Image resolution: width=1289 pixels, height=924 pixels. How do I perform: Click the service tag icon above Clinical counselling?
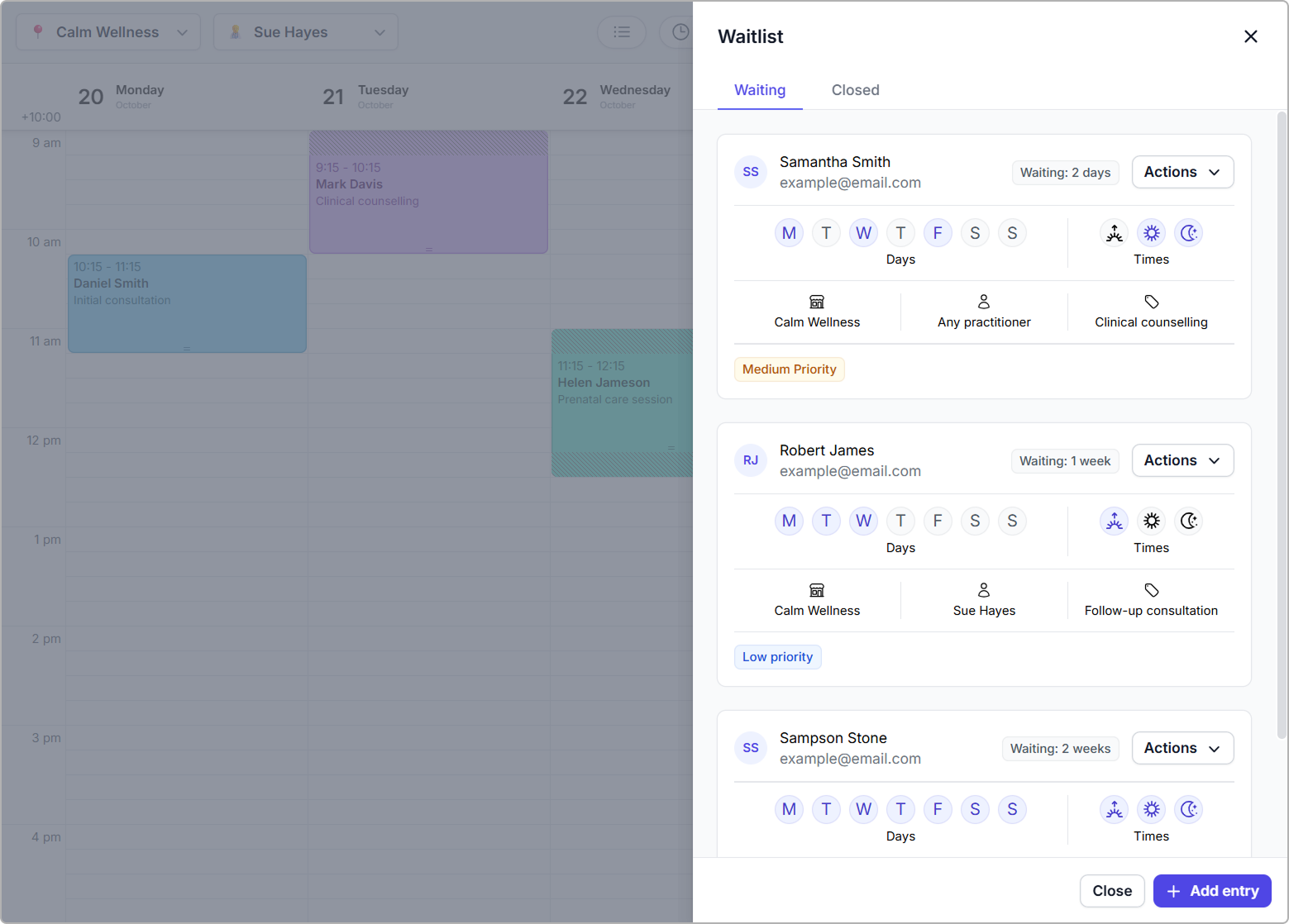(x=1151, y=302)
